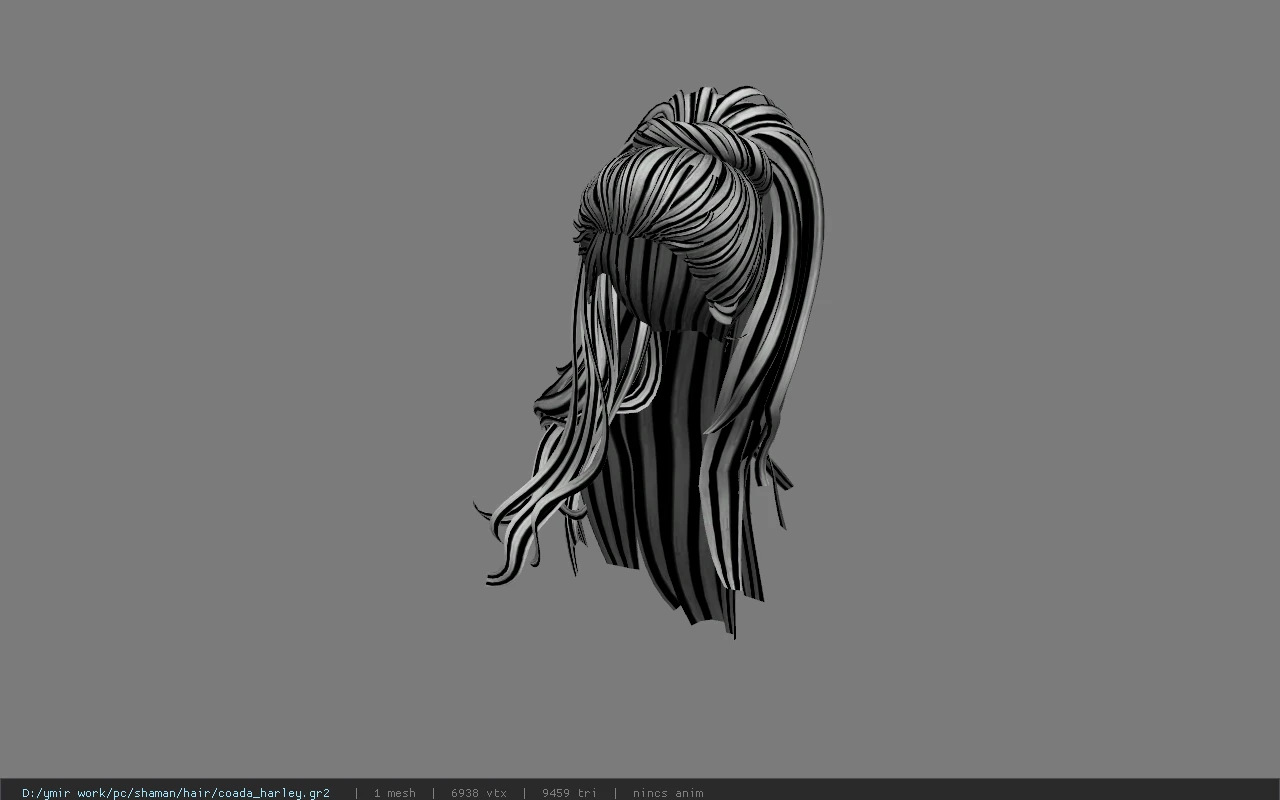Click the '1 mesh' status entry
The image size is (1280, 800).
[x=394, y=793]
